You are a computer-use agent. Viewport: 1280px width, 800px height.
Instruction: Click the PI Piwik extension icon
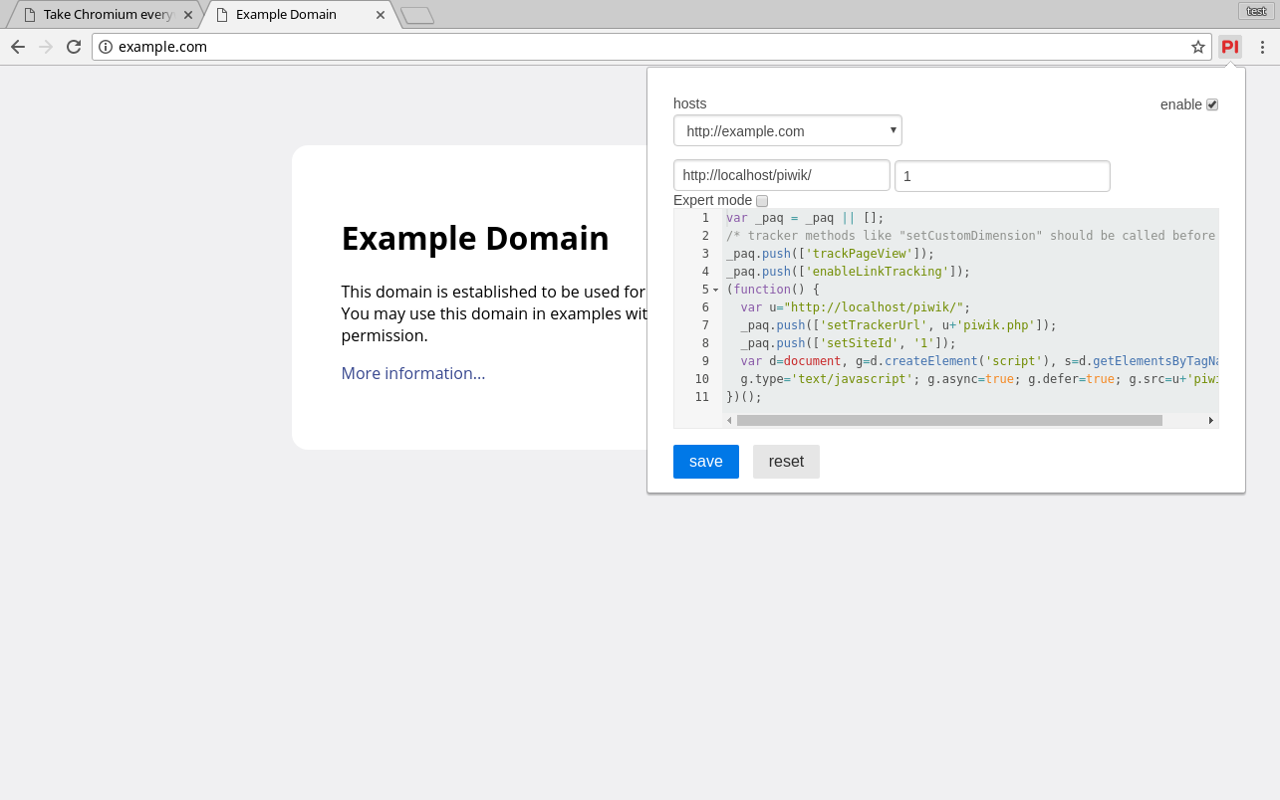[1230, 46]
